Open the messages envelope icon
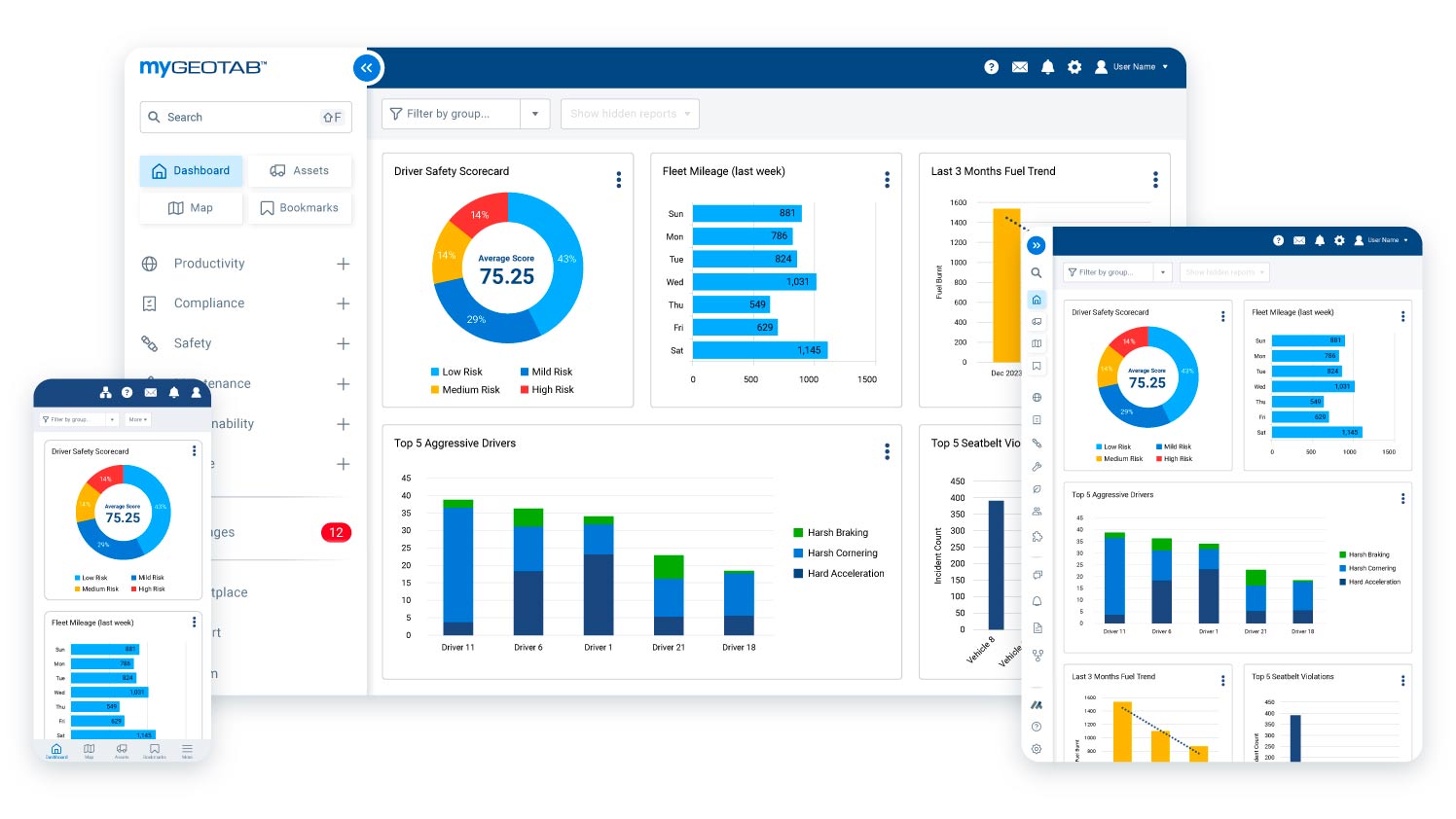Viewport: 1456px width, 819px height. pos(1019,66)
